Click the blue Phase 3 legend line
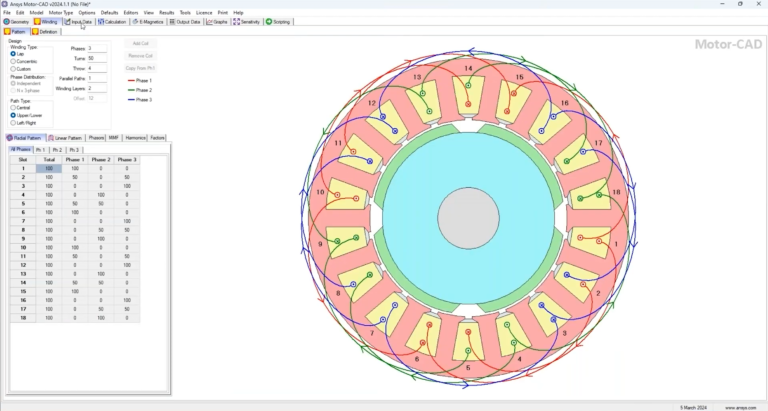The width and height of the screenshot is (768, 411). coord(131,99)
